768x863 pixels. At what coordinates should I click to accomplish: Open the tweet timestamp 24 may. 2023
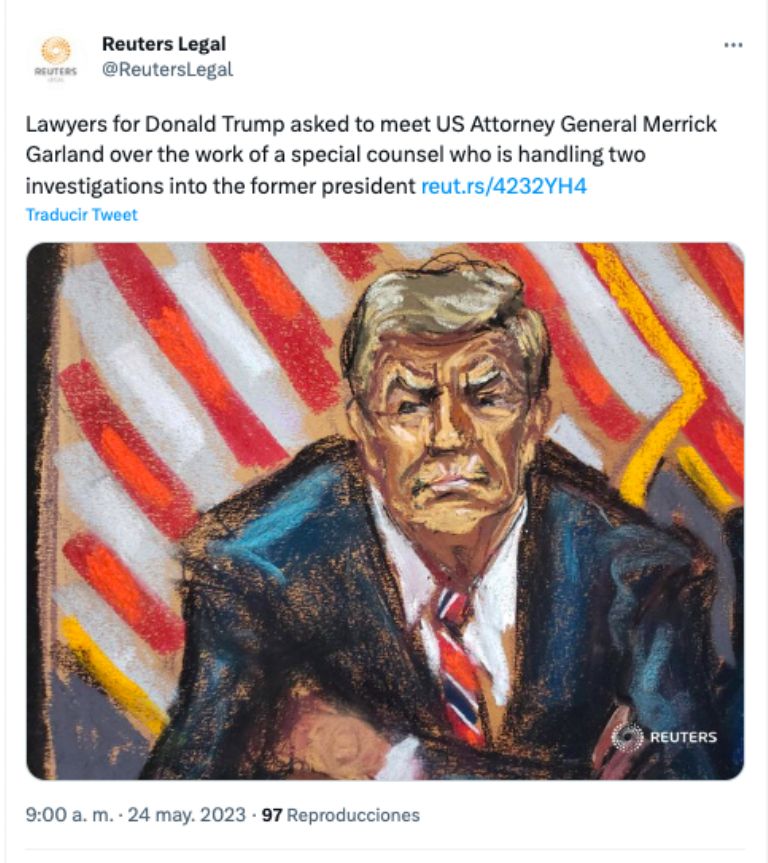click(x=178, y=816)
